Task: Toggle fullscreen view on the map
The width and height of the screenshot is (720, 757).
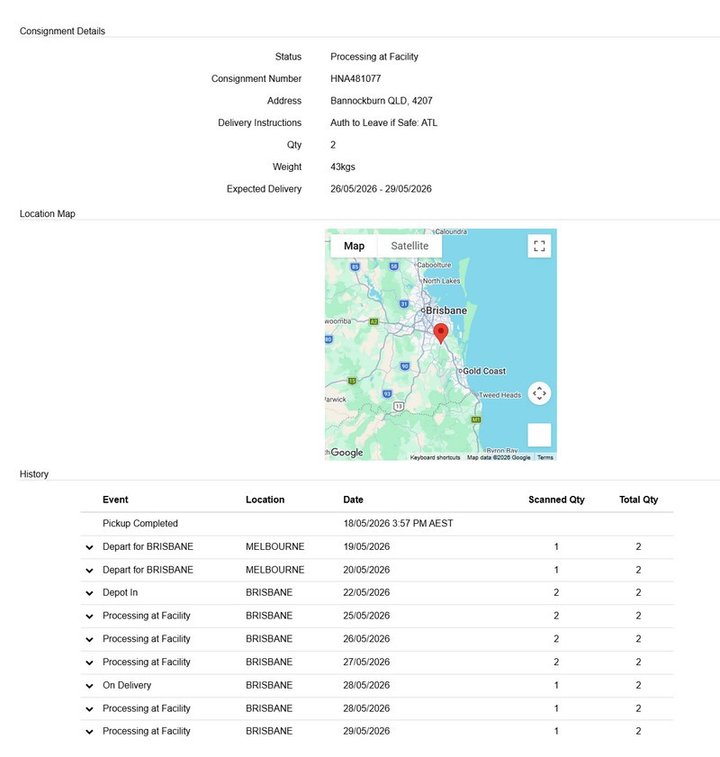Action: click(539, 246)
